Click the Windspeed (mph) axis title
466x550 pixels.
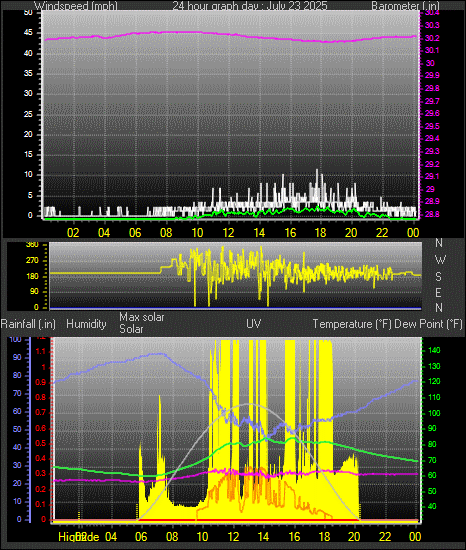(76, 6)
